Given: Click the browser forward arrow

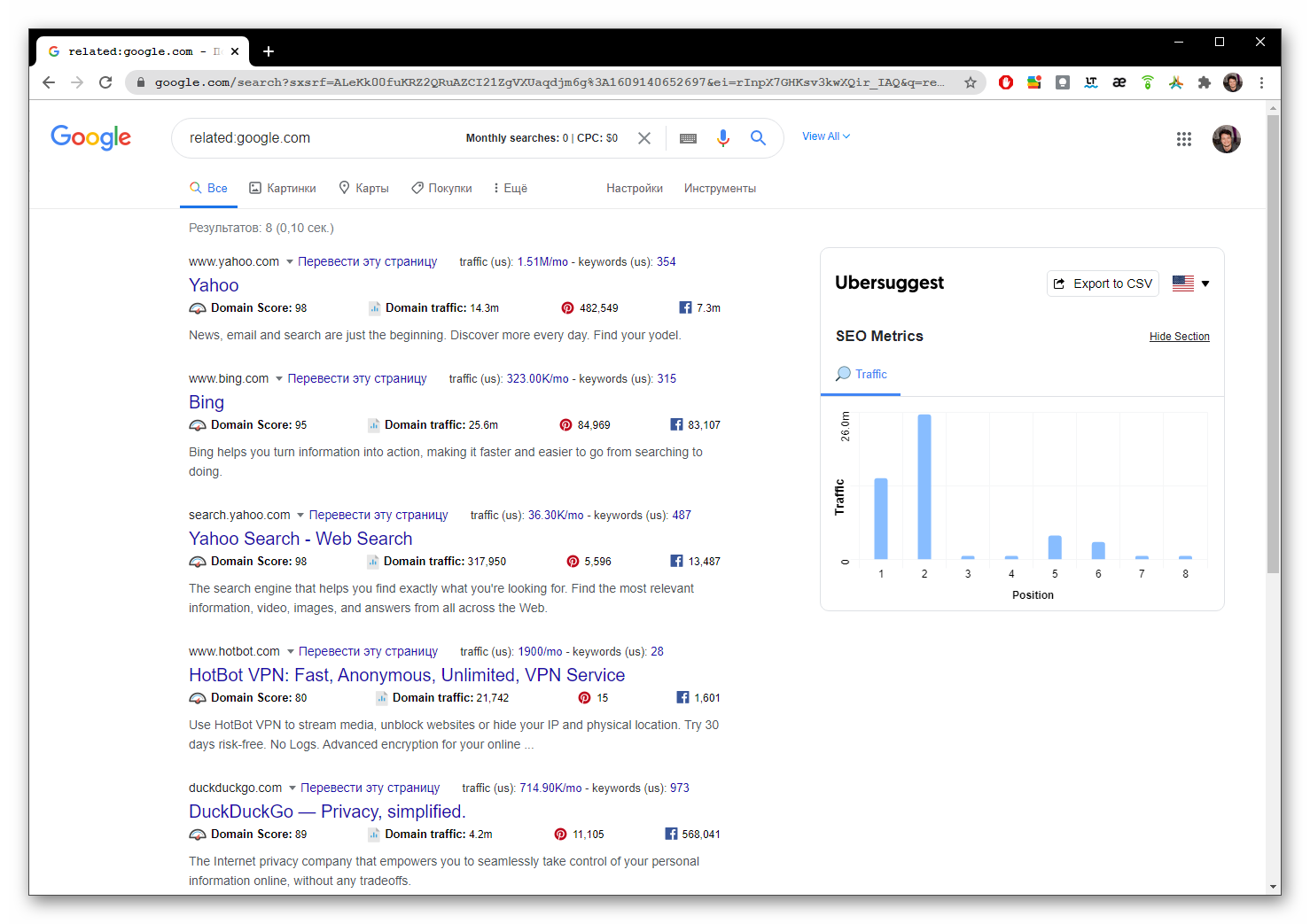Looking at the screenshot, I should pos(77,82).
